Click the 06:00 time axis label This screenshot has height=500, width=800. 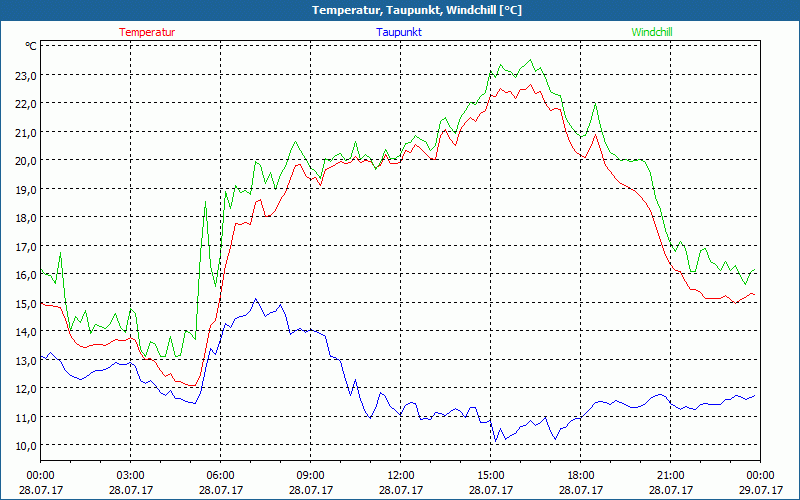tap(220, 476)
